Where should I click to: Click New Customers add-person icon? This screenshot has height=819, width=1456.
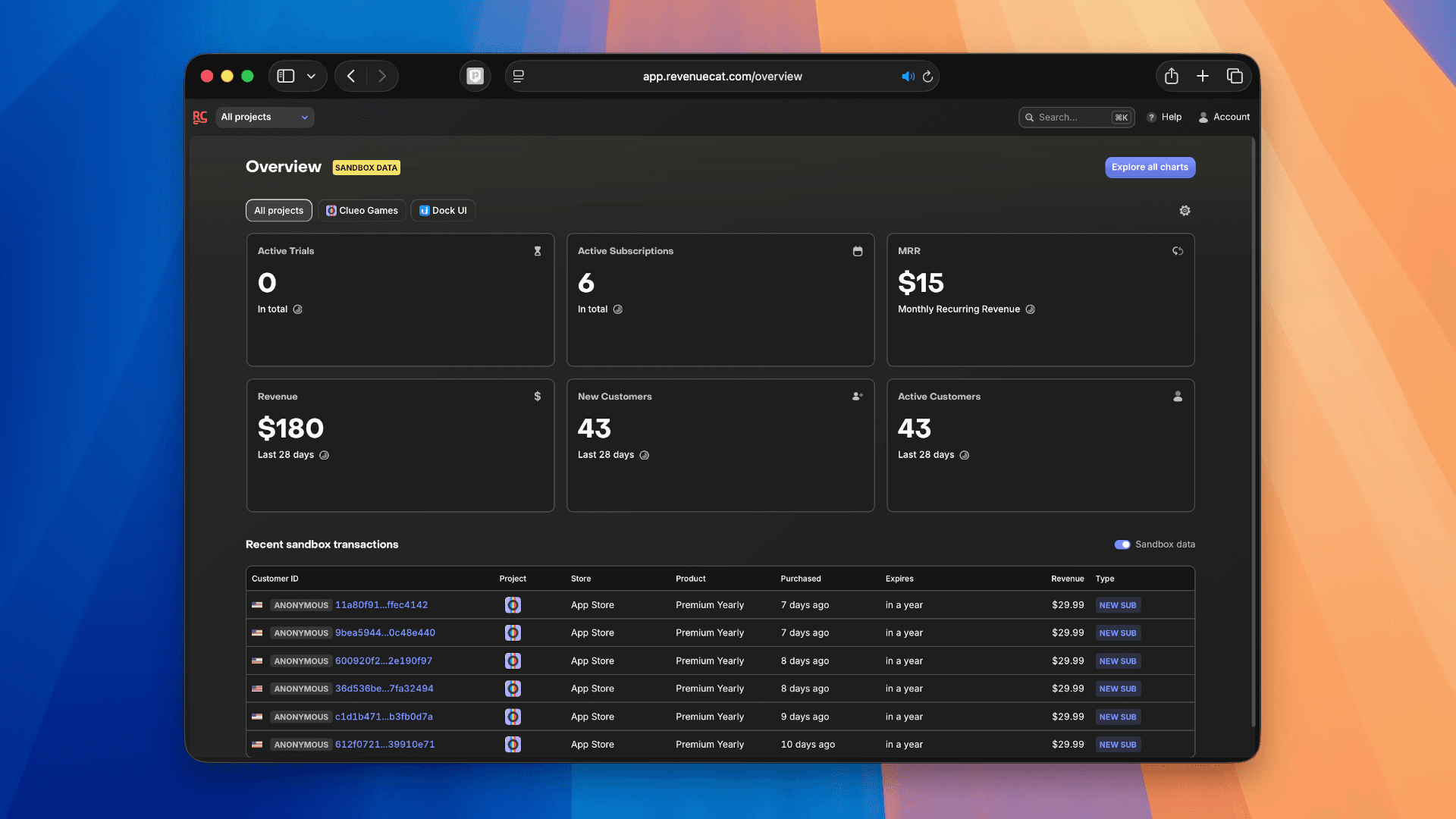pos(858,397)
